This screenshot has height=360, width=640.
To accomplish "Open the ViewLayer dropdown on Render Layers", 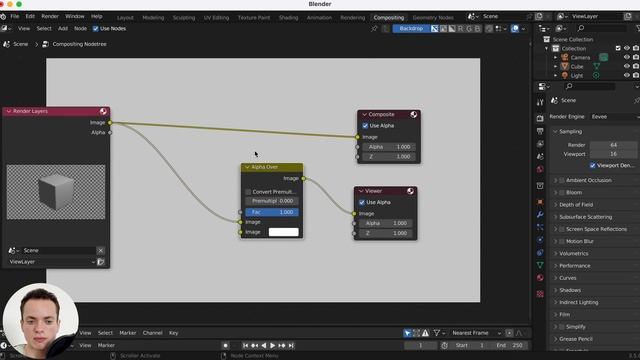I will pos(51,262).
